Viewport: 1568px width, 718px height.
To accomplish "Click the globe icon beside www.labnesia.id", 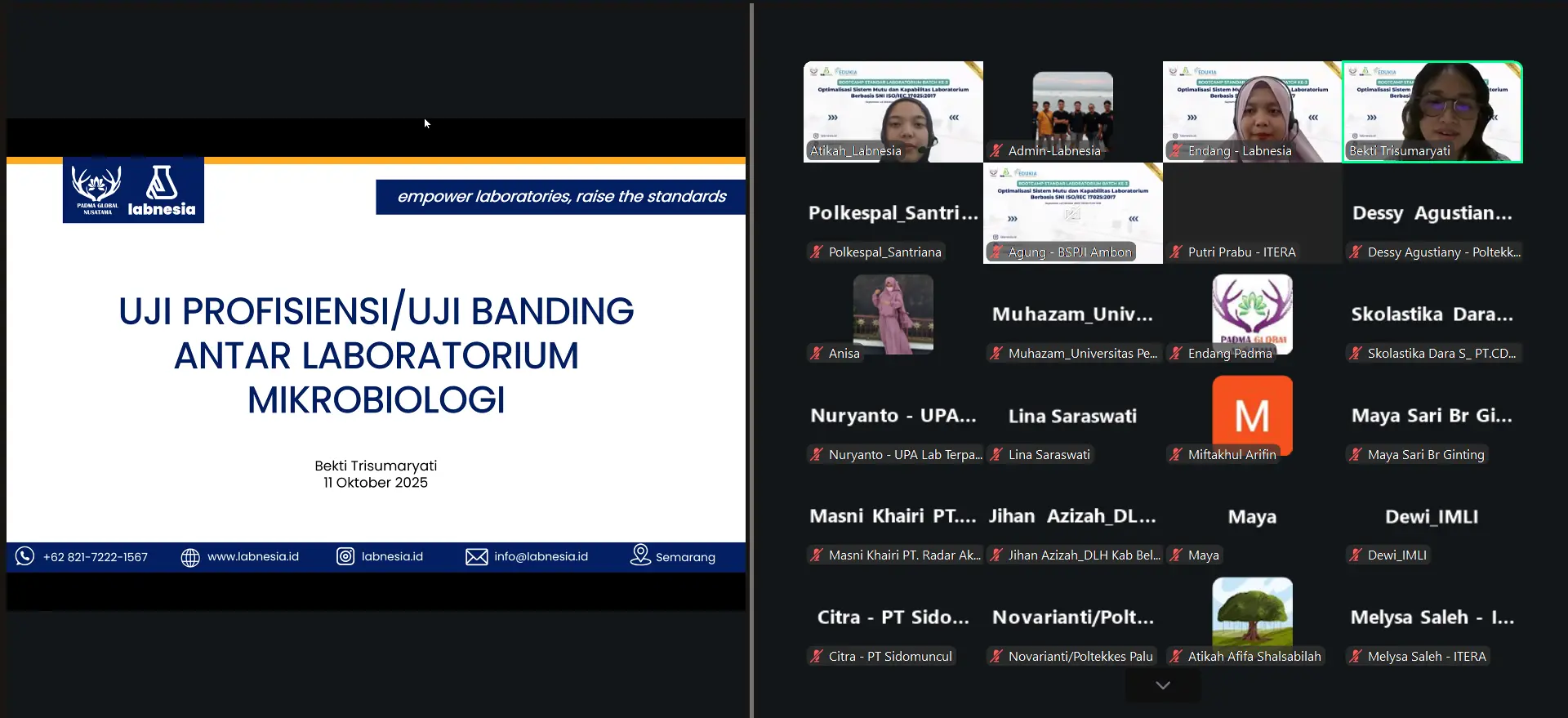I will click(190, 557).
